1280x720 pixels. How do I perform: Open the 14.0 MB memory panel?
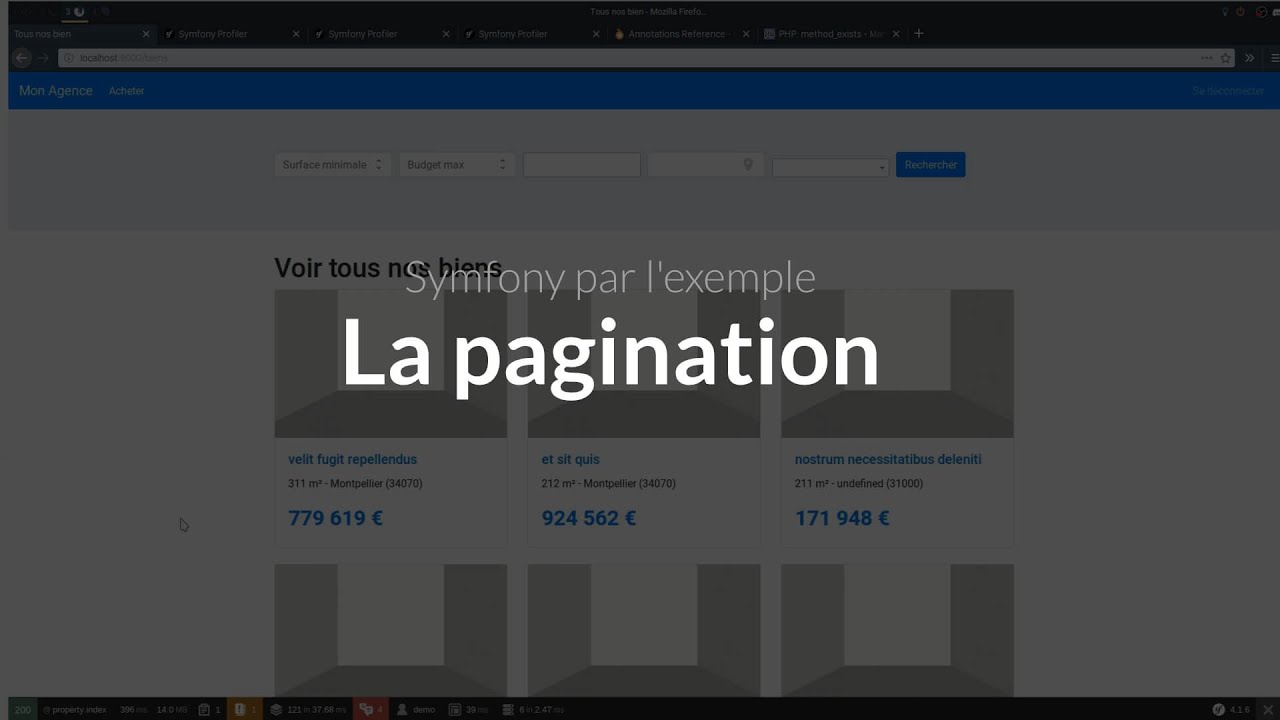tap(171, 710)
